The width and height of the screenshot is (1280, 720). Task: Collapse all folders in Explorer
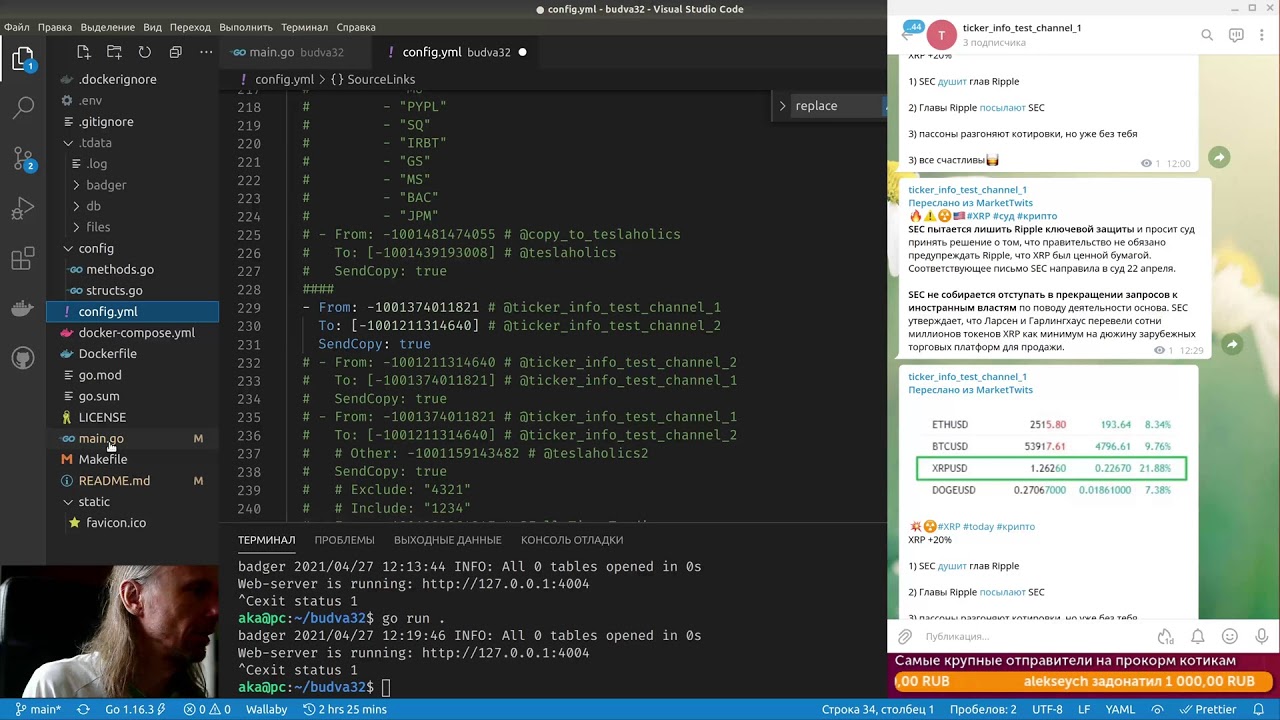click(175, 52)
